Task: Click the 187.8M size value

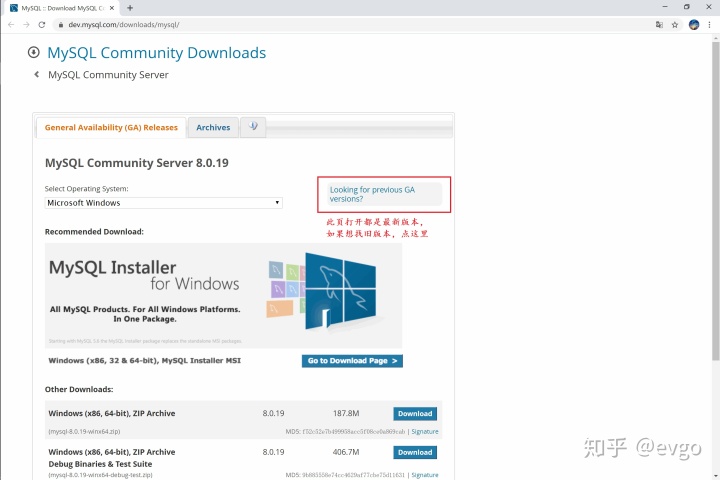Action: tap(346, 413)
